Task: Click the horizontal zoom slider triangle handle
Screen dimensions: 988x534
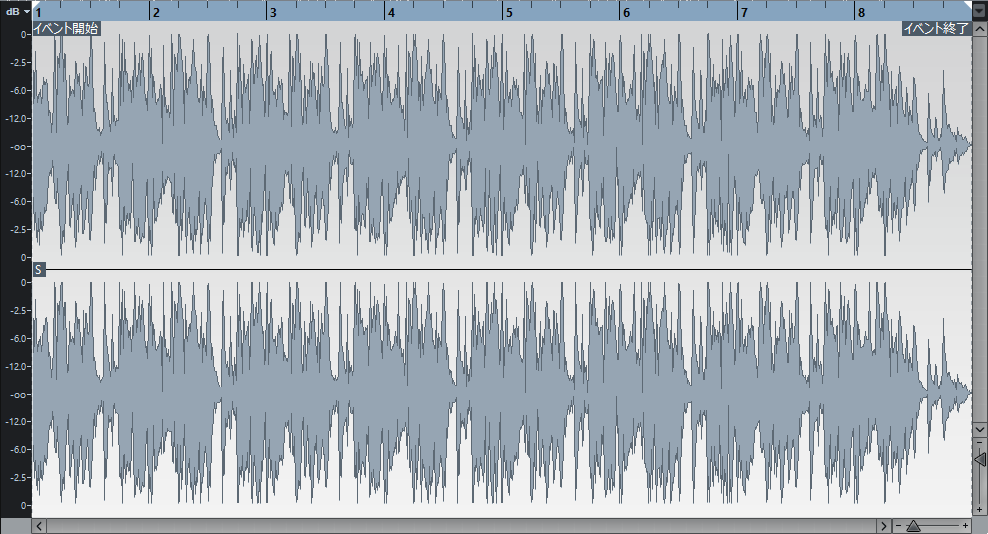Action: tap(913, 526)
